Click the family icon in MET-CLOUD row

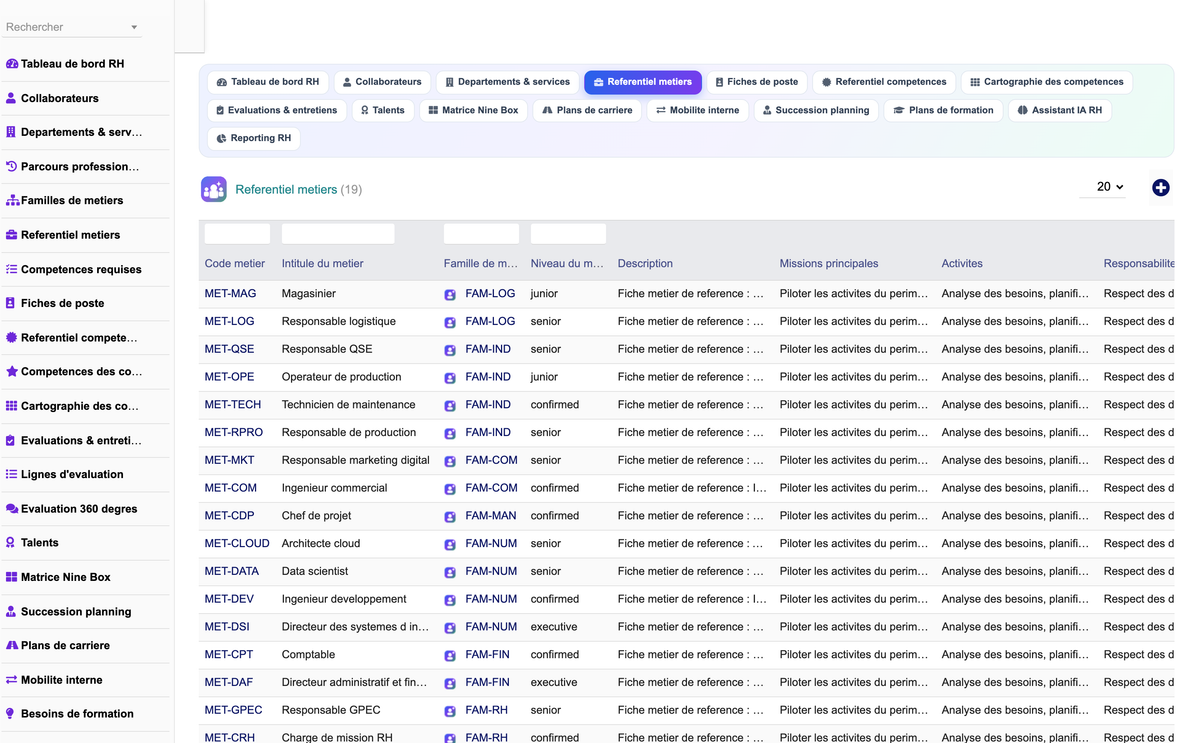[x=450, y=544]
